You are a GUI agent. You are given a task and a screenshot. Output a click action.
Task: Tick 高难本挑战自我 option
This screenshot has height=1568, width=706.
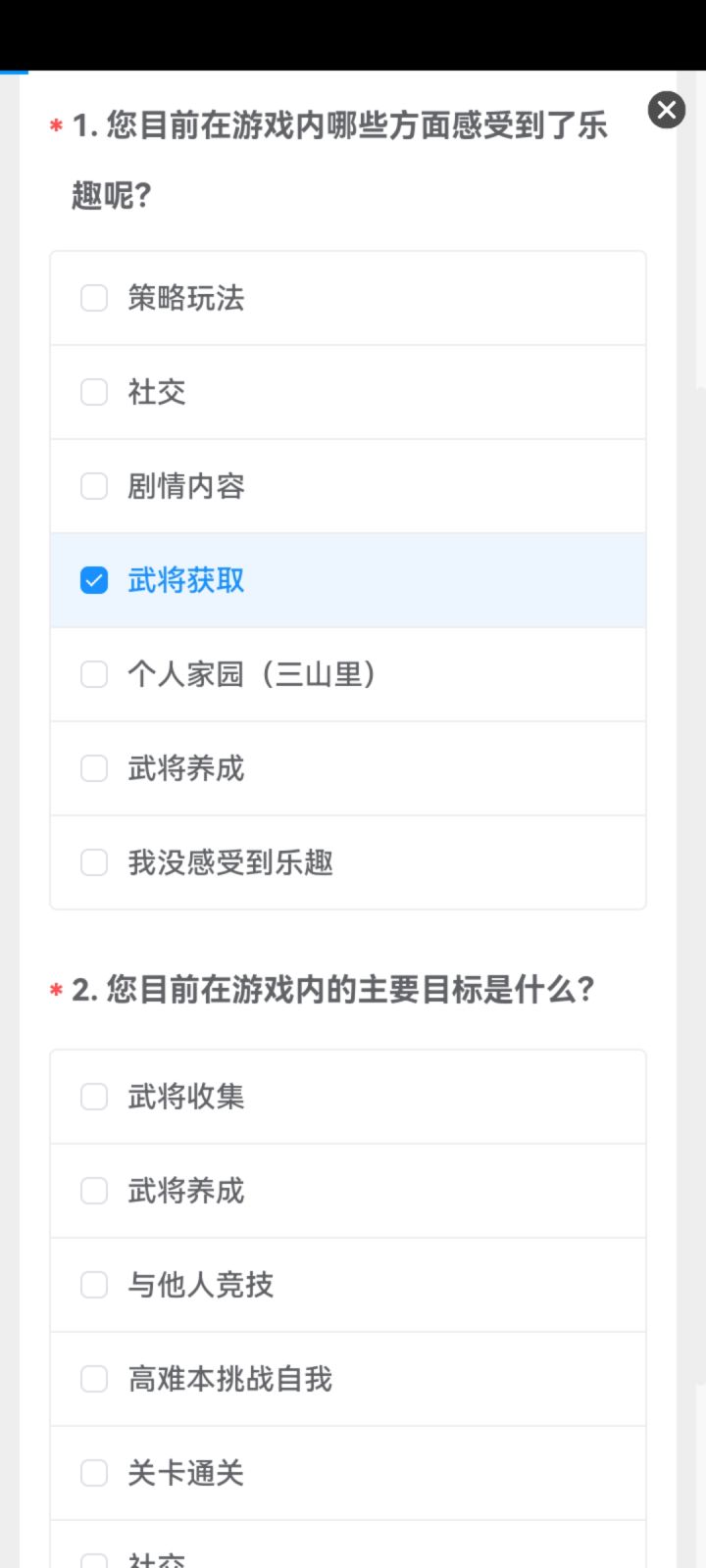(94, 1379)
